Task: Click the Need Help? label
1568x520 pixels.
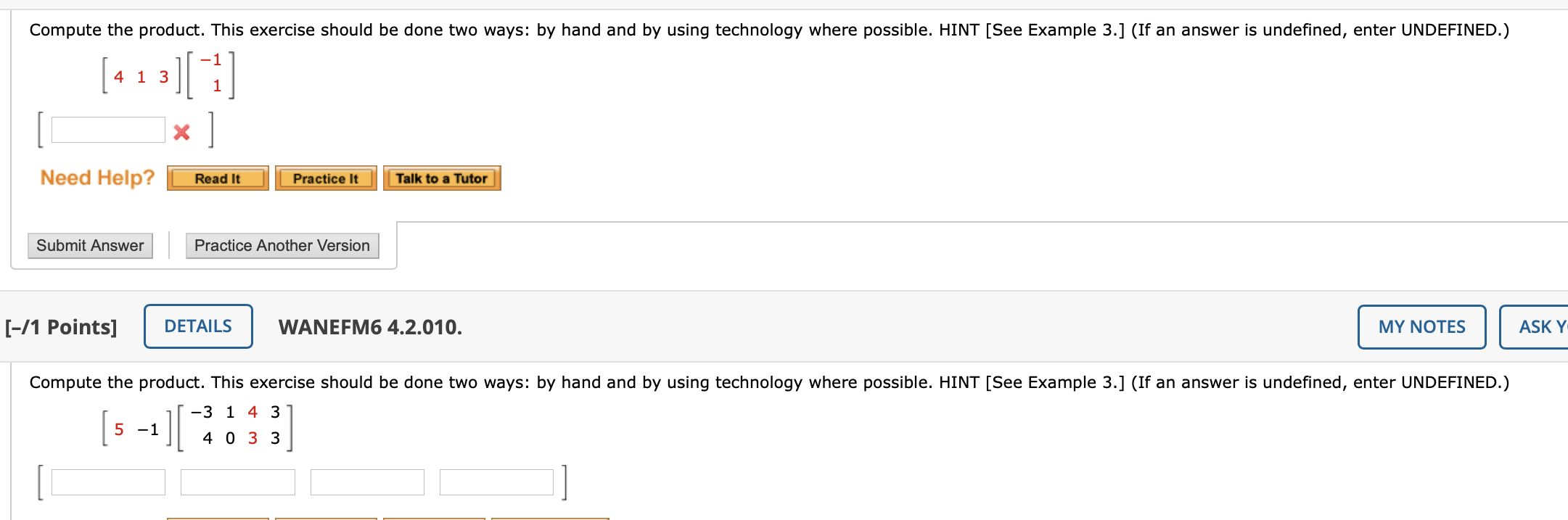Action: (97, 178)
